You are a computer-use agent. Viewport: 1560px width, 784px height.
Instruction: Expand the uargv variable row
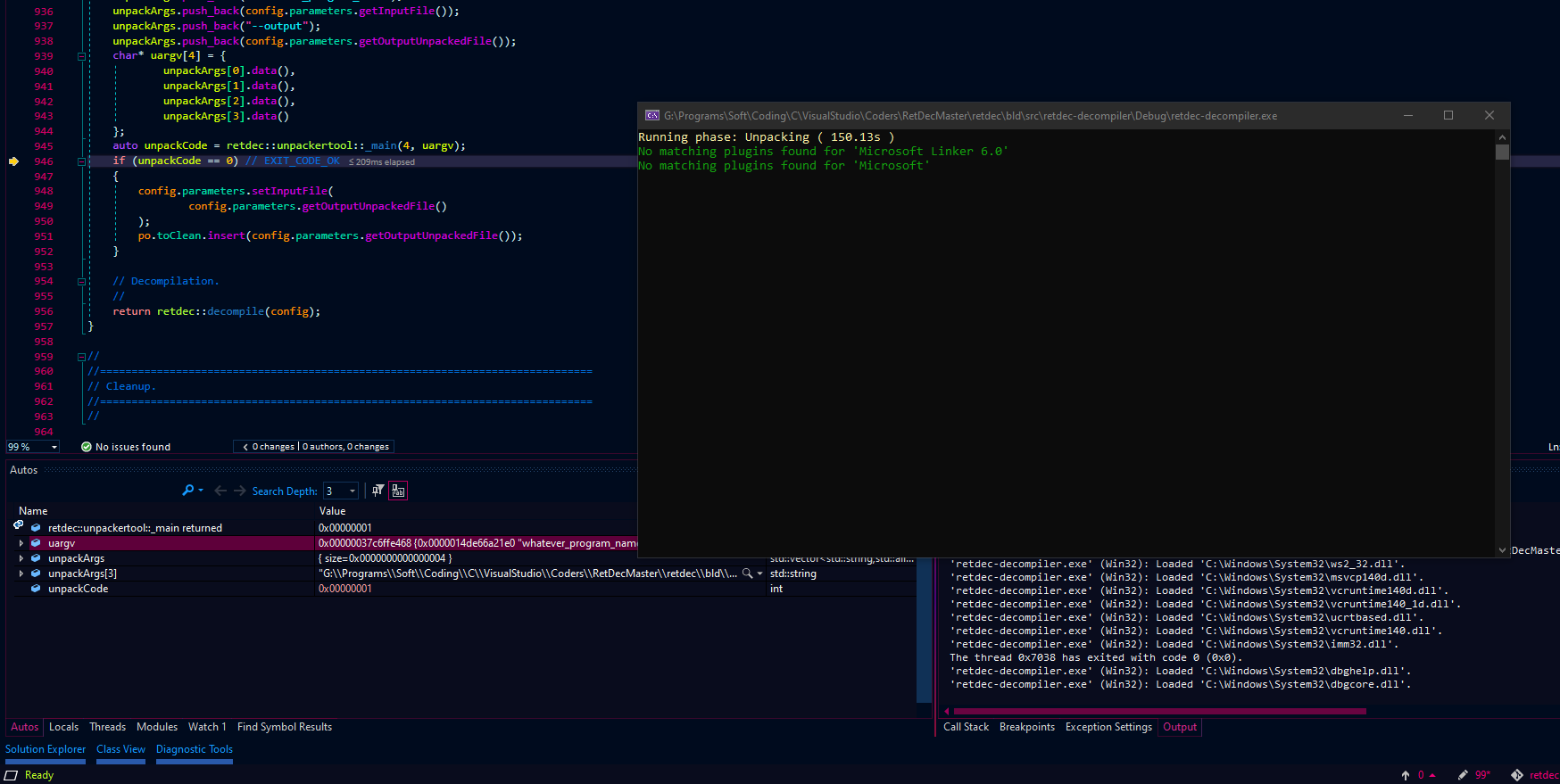pyautogui.click(x=21, y=543)
